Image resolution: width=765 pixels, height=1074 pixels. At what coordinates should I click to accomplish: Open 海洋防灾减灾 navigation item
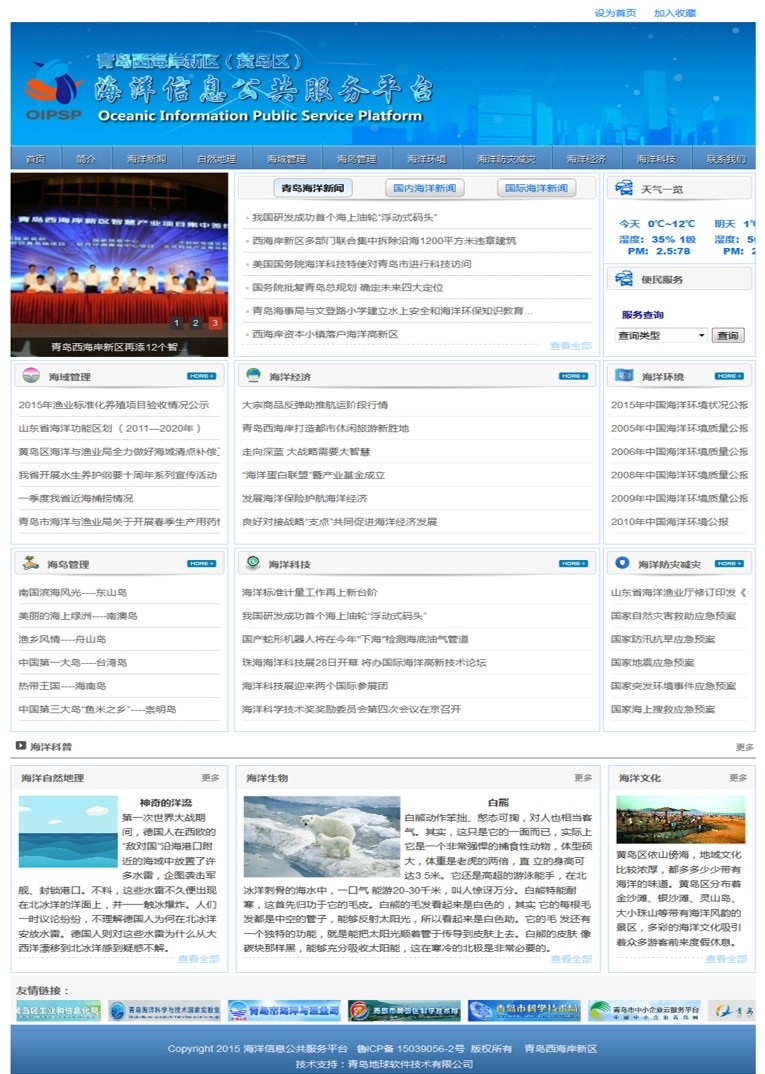tap(506, 159)
